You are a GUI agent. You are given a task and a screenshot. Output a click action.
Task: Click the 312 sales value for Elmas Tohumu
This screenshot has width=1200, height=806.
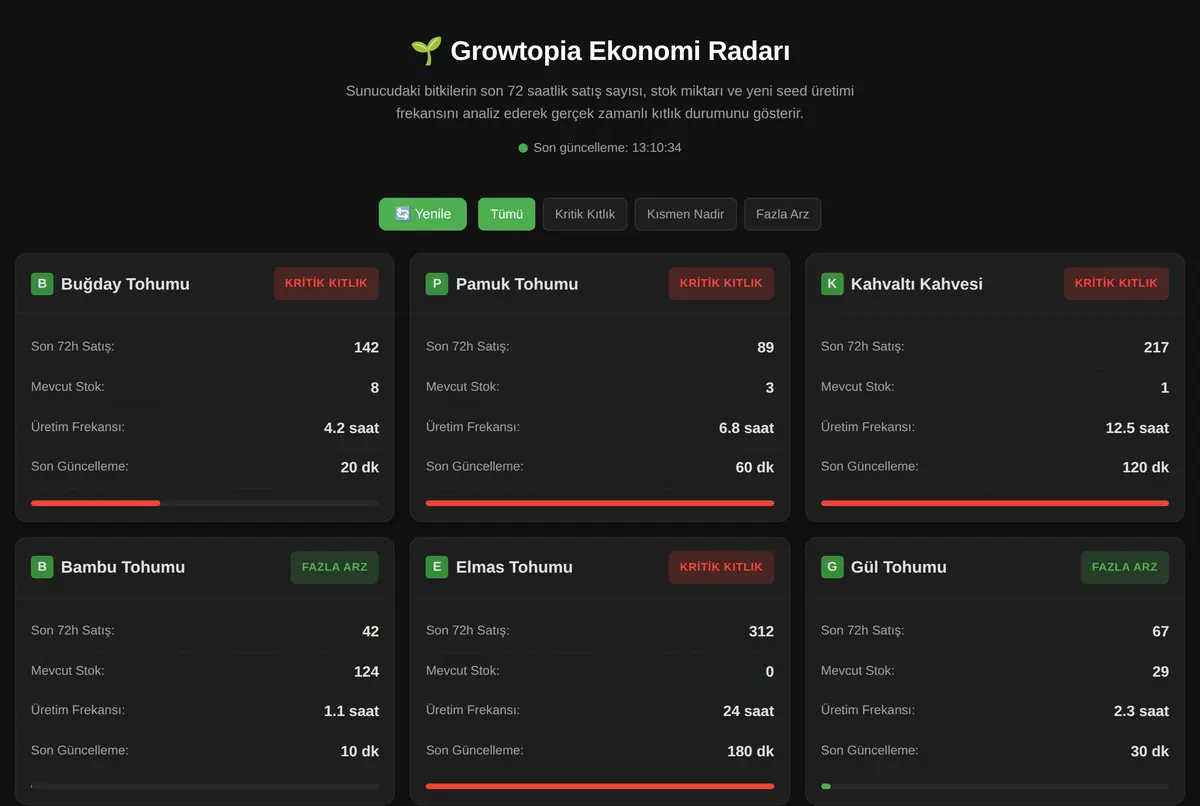click(x=761, y=632)
